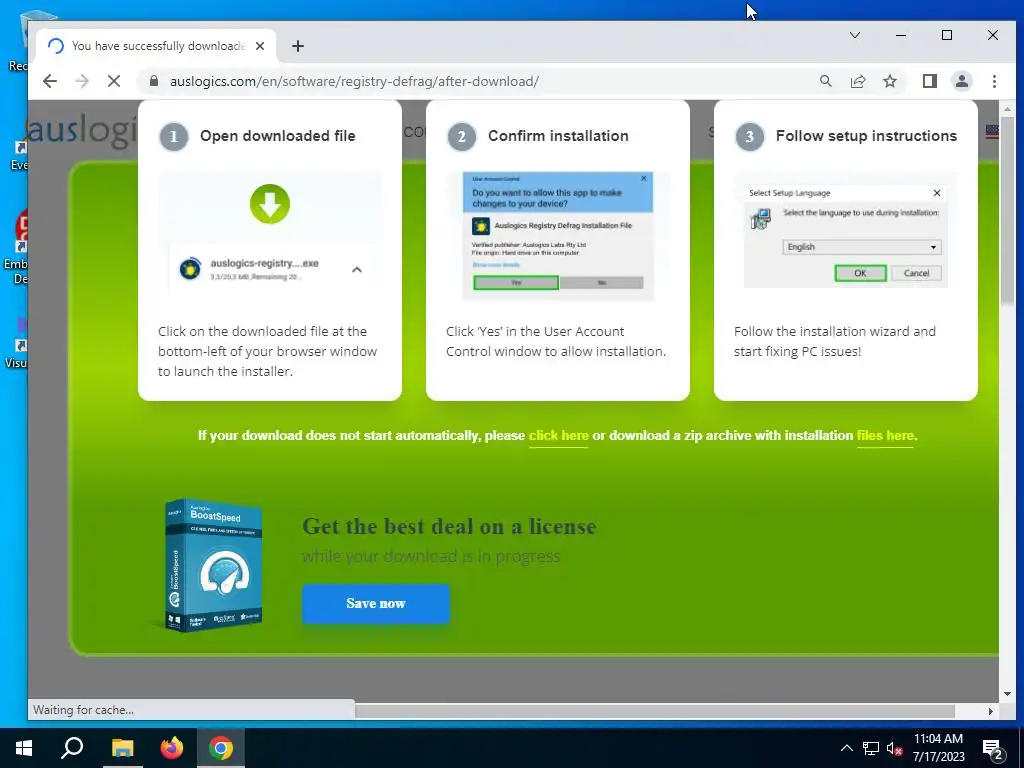
Task: Open File Explorer from taskbar
Action: (122, 748)
